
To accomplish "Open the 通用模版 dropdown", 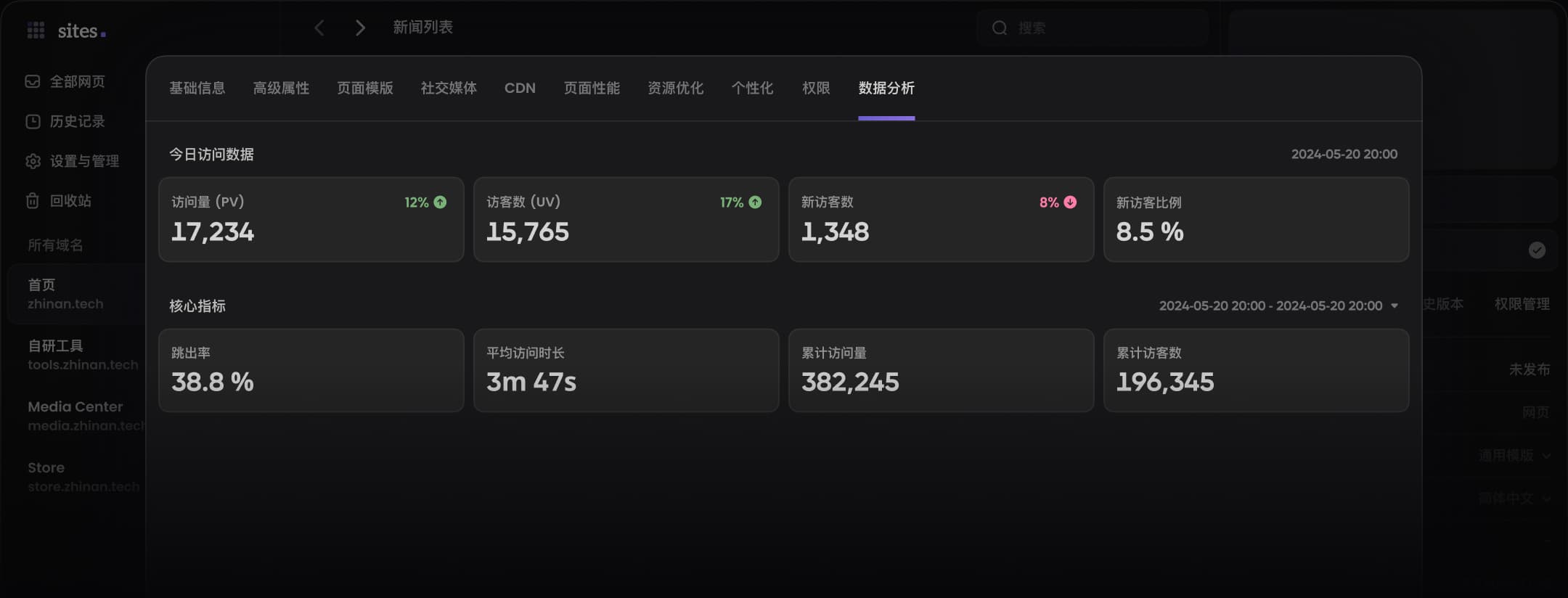I will [1514, 456].
